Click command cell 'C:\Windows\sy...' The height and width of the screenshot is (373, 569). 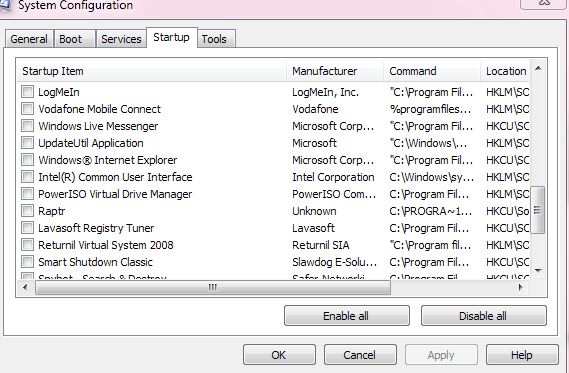431,177
